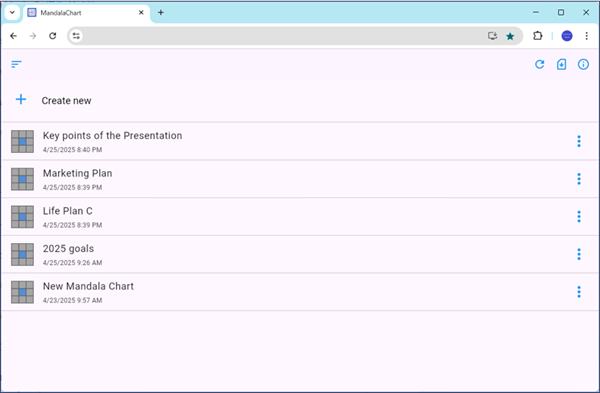Open the Marketing Plan more options menu
This screenshot has width=600, height=393.
click(579, 179)
